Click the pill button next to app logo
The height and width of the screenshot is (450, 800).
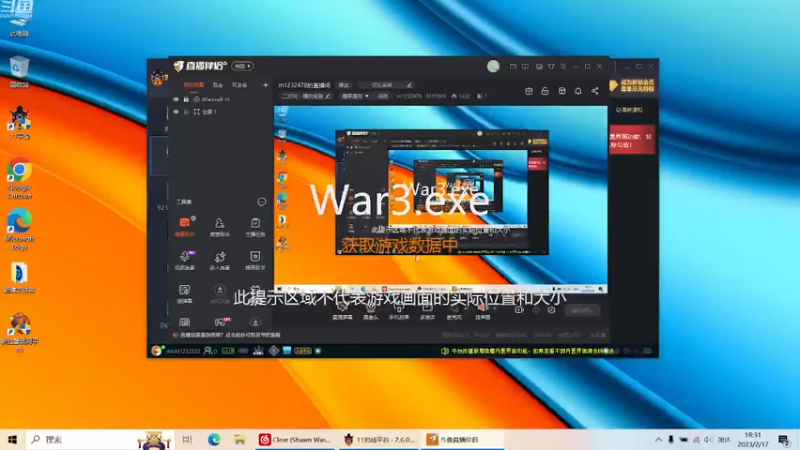tap(242, 66)
